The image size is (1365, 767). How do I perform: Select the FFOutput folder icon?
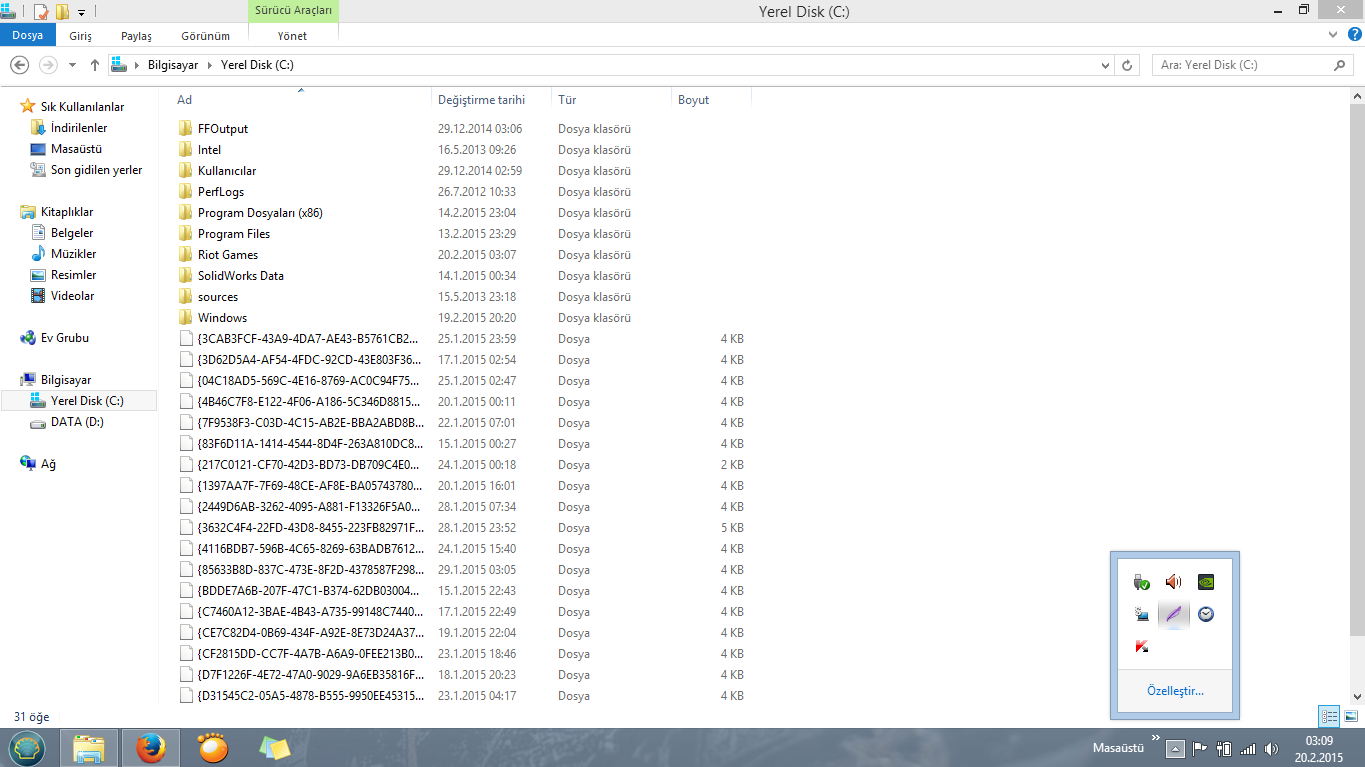[185, 128]
